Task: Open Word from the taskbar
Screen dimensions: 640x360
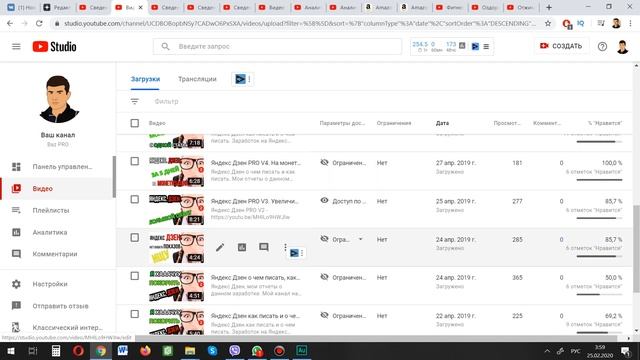Action: pos(123,351)
